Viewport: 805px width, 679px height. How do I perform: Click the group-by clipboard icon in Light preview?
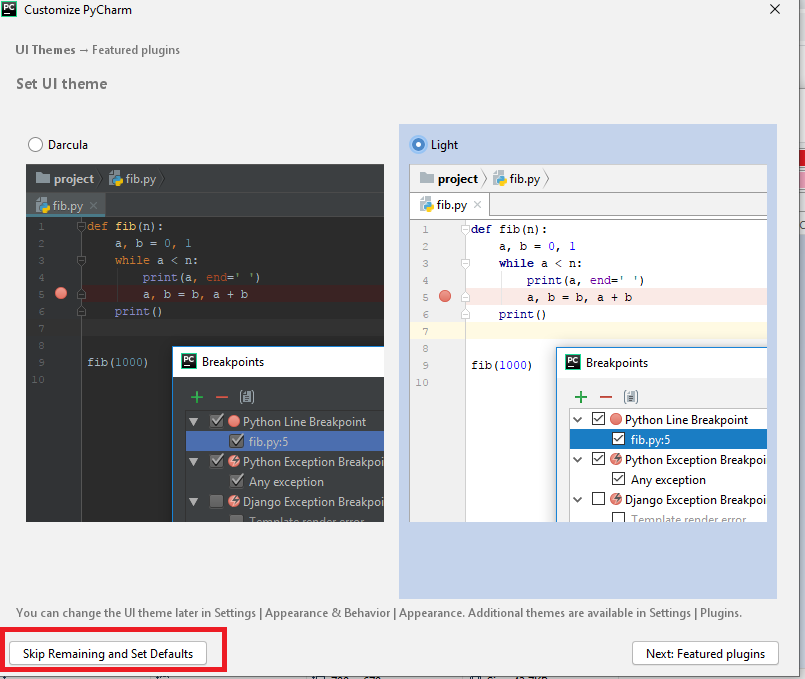[x=631, y=397]
